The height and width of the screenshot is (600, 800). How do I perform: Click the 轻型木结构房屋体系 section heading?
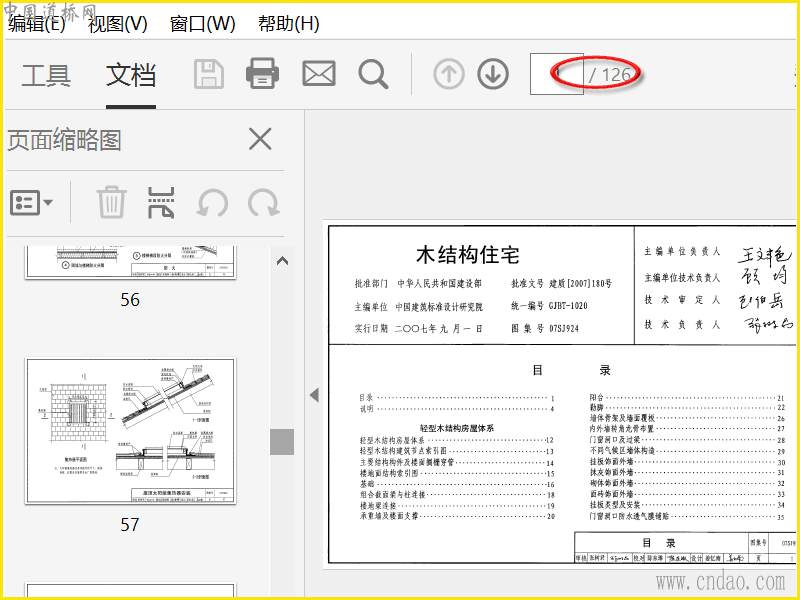(x=457, y=428)
